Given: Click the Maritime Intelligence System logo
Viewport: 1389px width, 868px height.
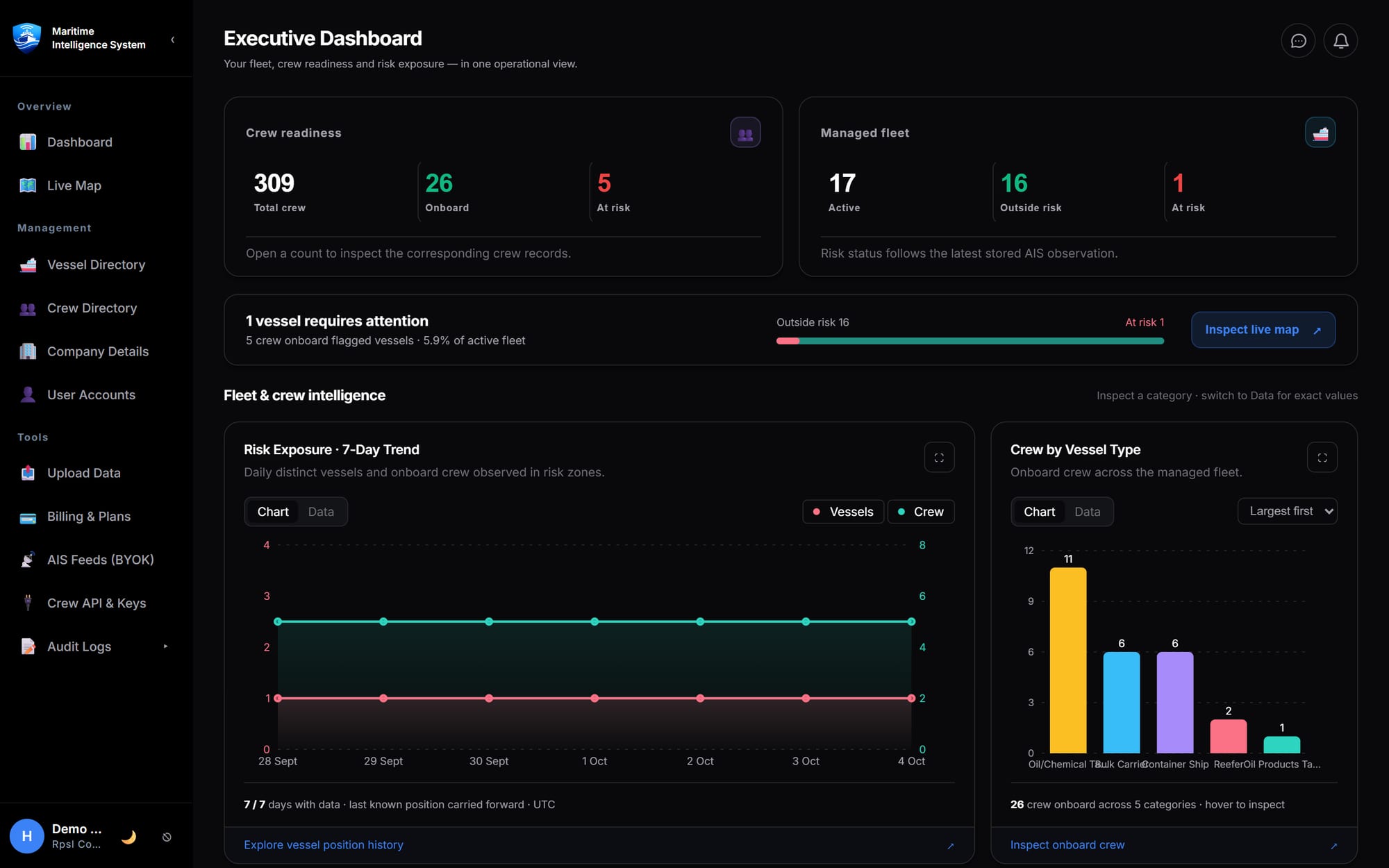Looking at the screenshot, I should coord(27,37).
